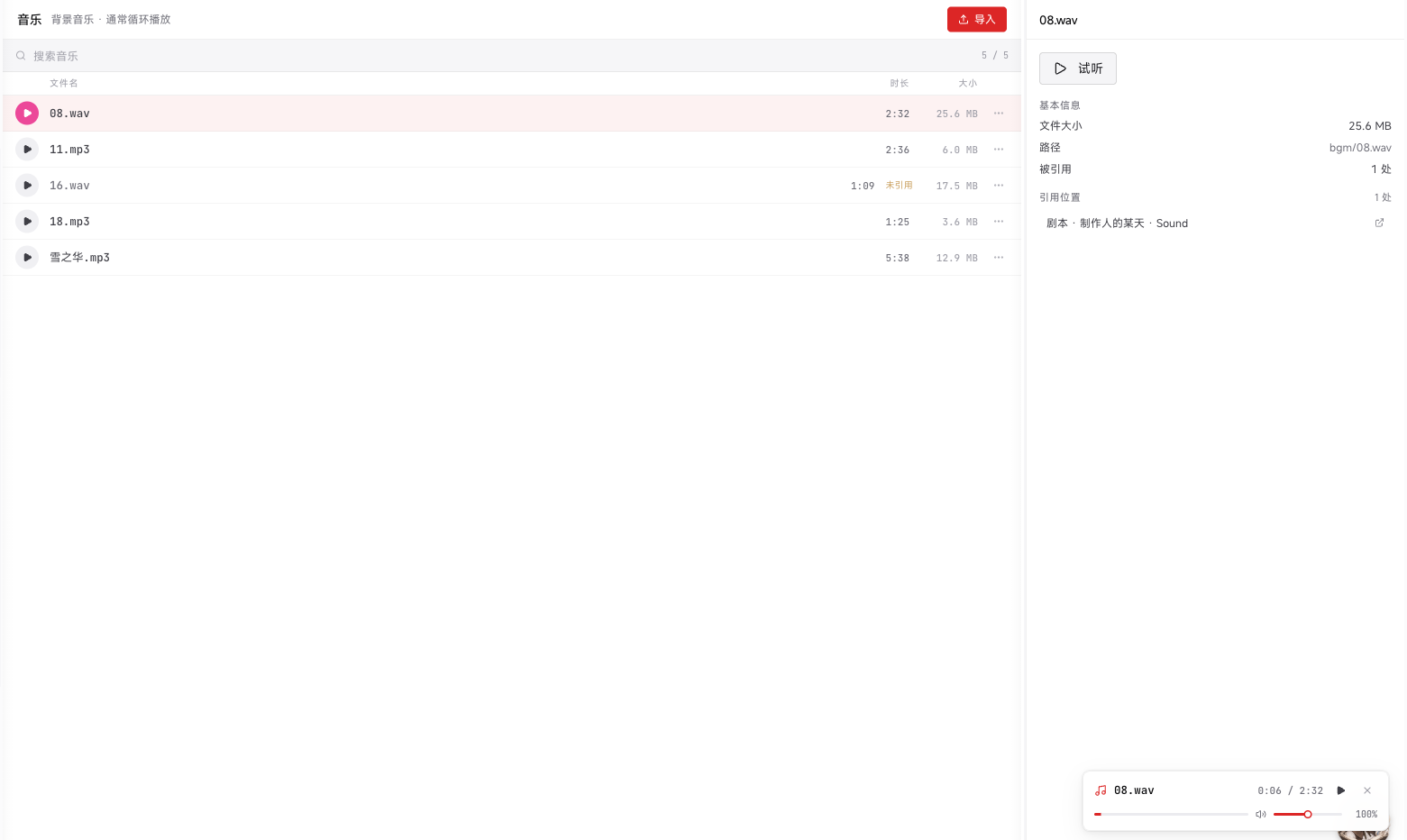Play the 08.wav track row button
Screen dimensions: 1407x840
(27, 114)
